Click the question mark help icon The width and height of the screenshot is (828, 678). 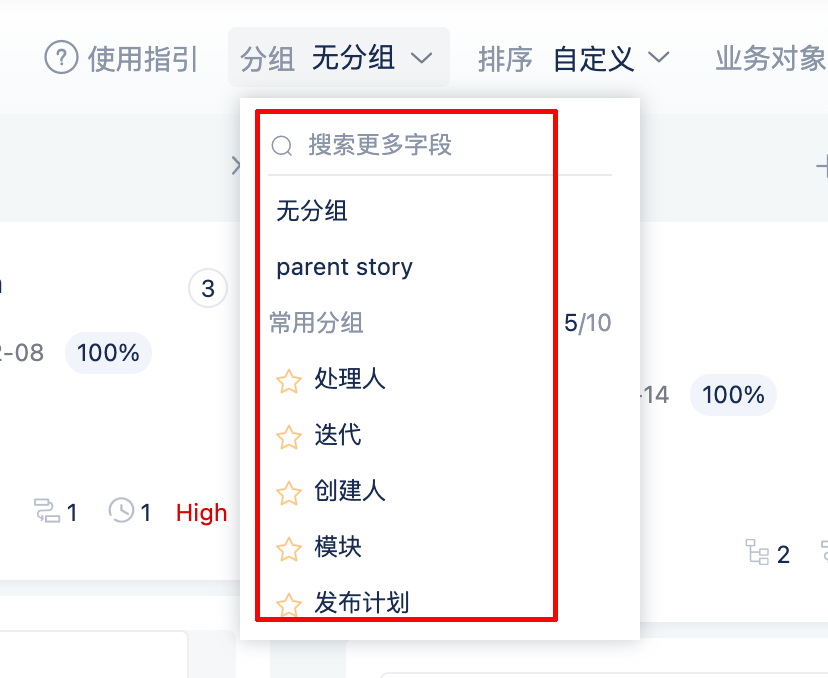[x=61, y=58]
